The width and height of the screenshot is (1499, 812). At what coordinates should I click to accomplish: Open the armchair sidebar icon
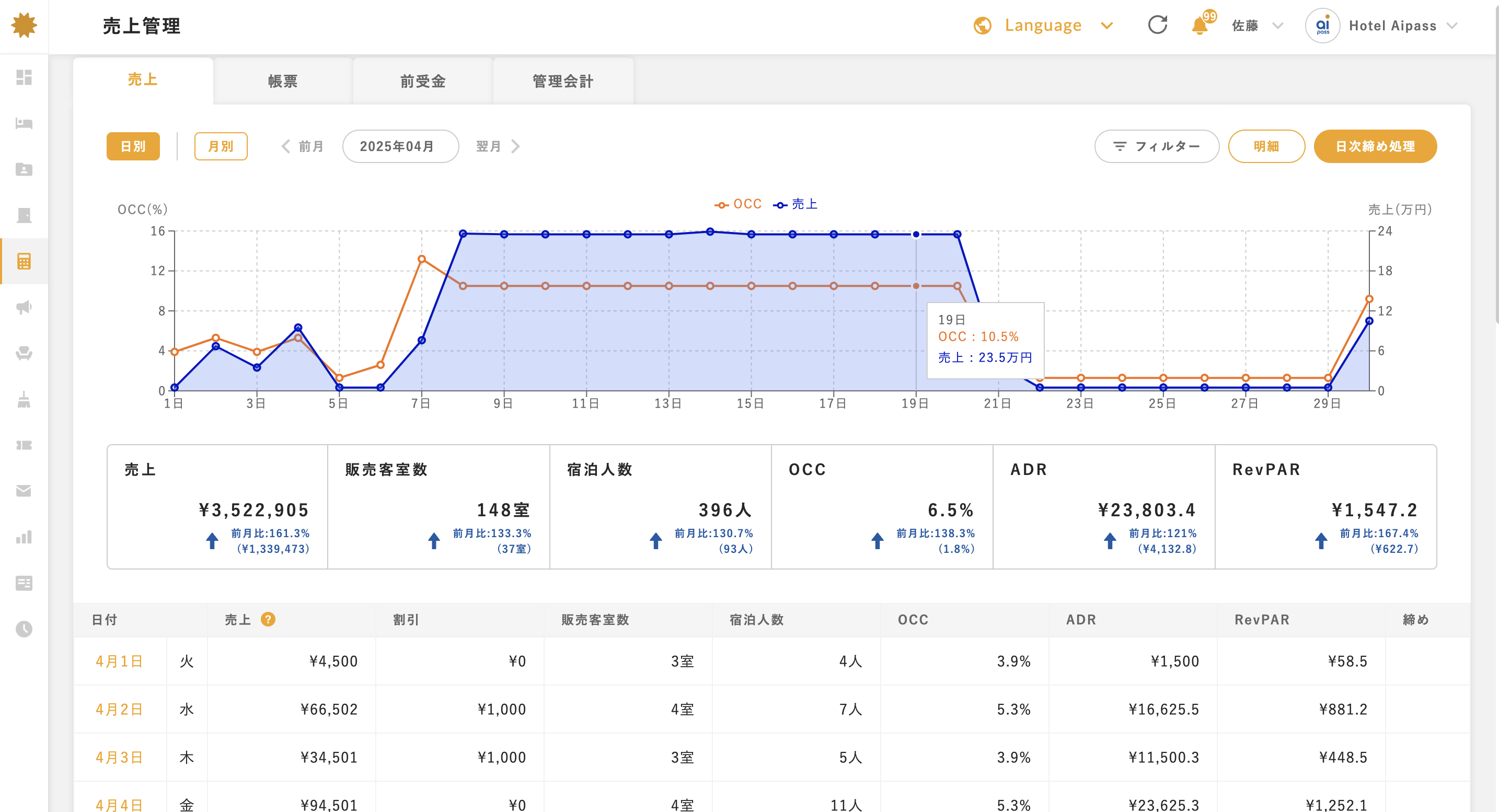click(x=24, y=353)
